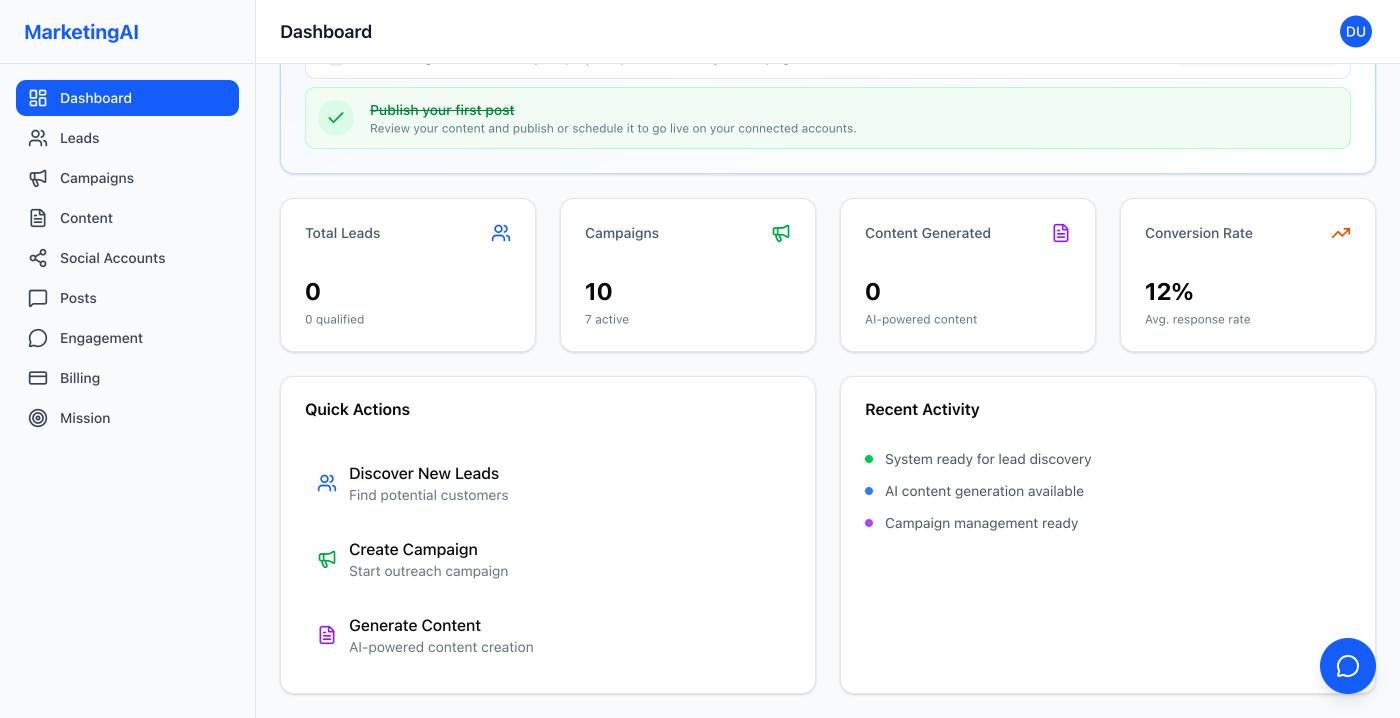Start the Create Campaign quick action
The image size is (1400, 718).
[548, 559]
